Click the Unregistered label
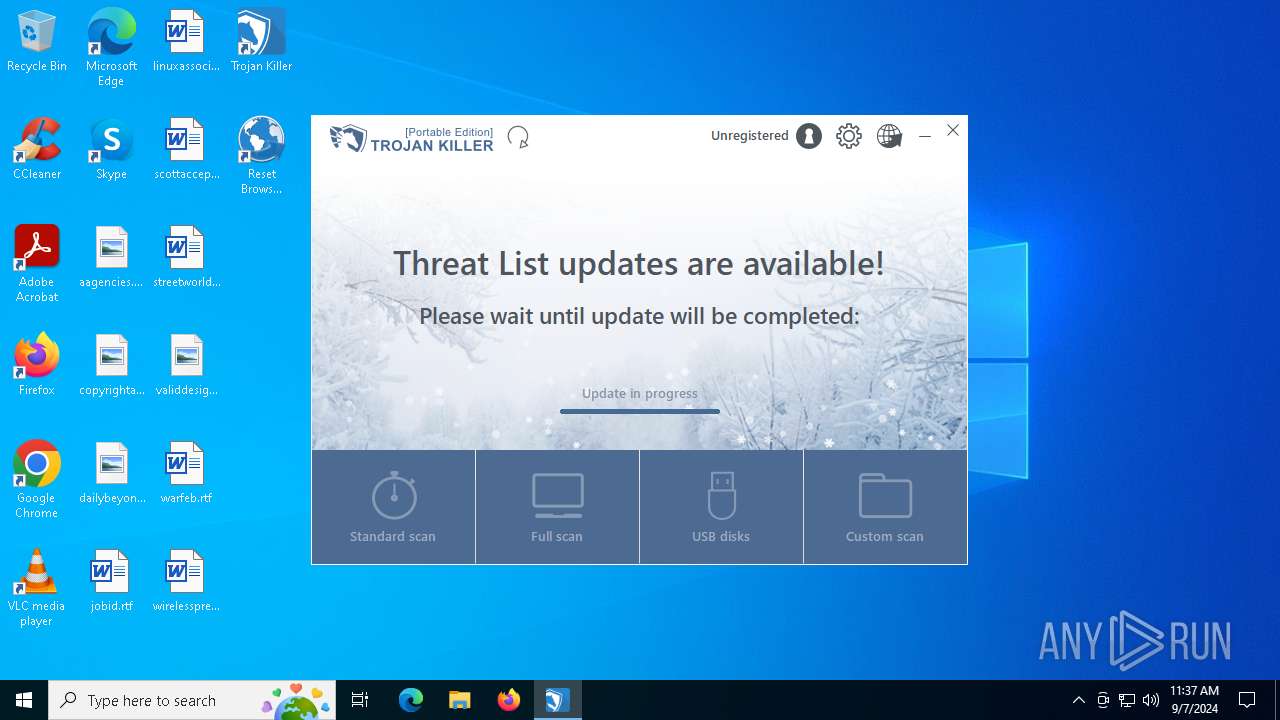The image size is (1280, 720). pyautogui.click(x=750, y=136)
